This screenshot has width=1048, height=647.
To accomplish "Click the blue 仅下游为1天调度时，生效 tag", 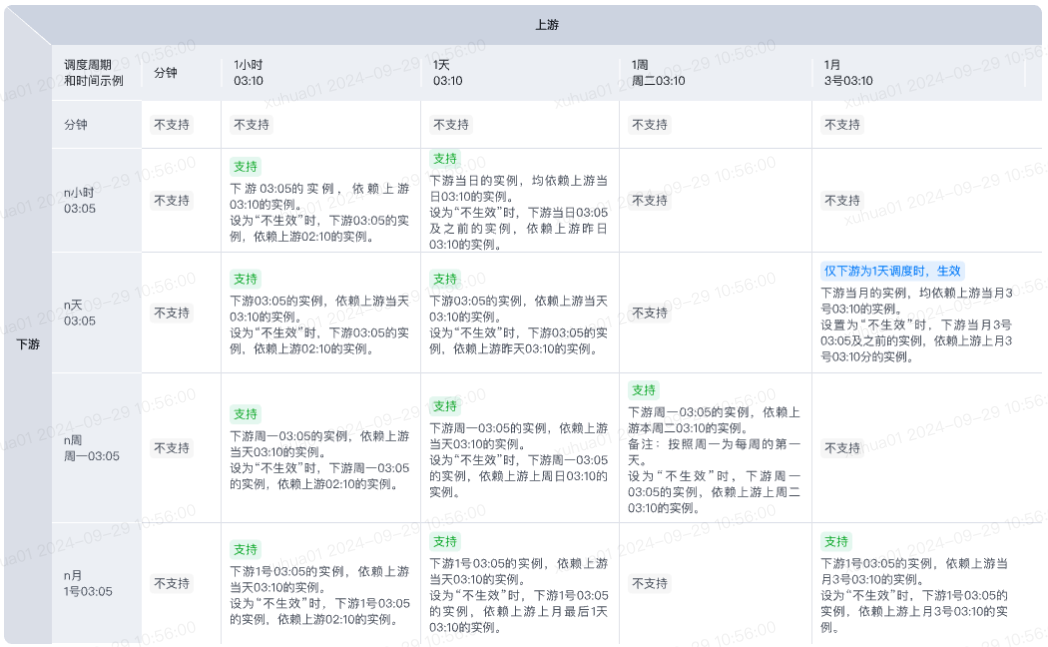I will pyautogui.click(x=892, y=271).
